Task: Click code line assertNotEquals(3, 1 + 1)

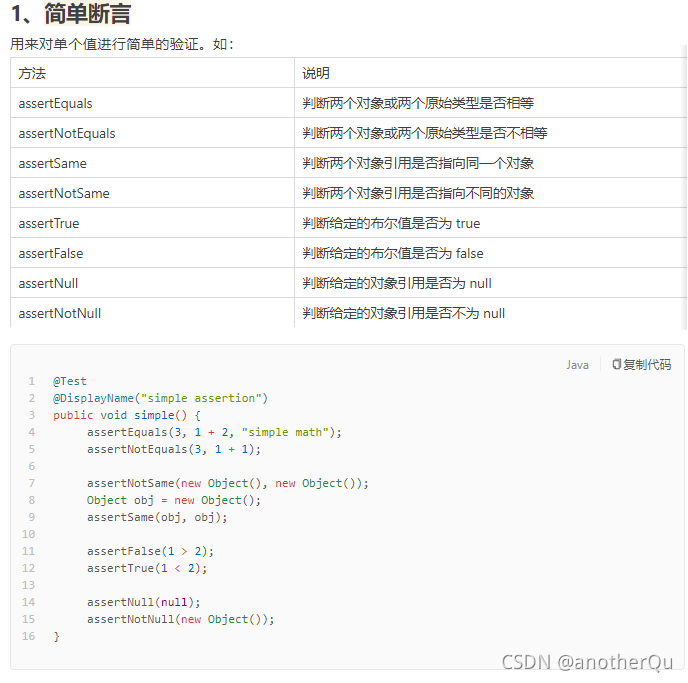Action: point(174,450)
